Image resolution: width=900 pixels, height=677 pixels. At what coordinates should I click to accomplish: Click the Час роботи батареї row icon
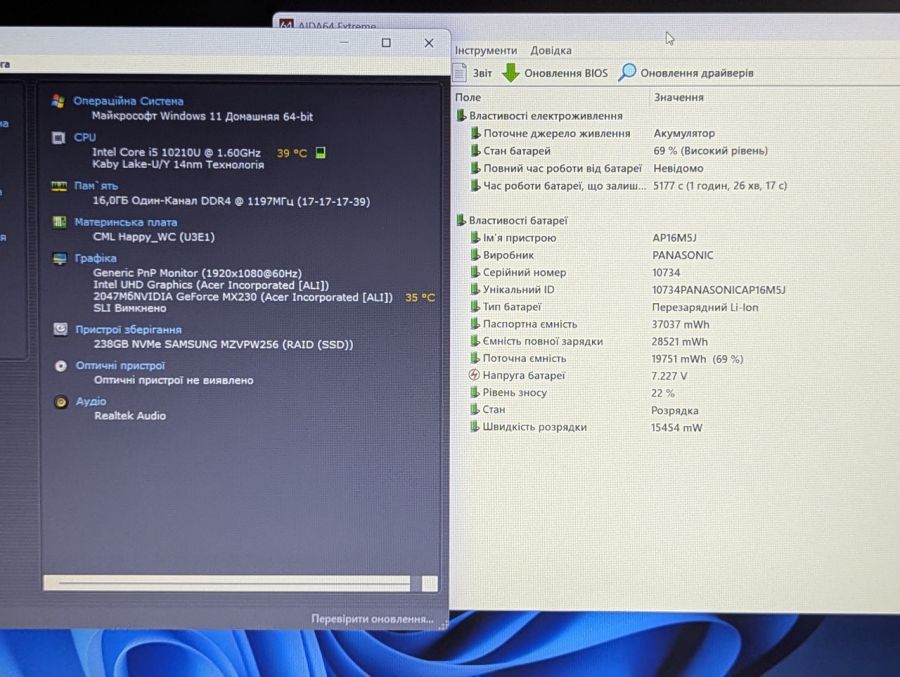(x=475, y=185)
